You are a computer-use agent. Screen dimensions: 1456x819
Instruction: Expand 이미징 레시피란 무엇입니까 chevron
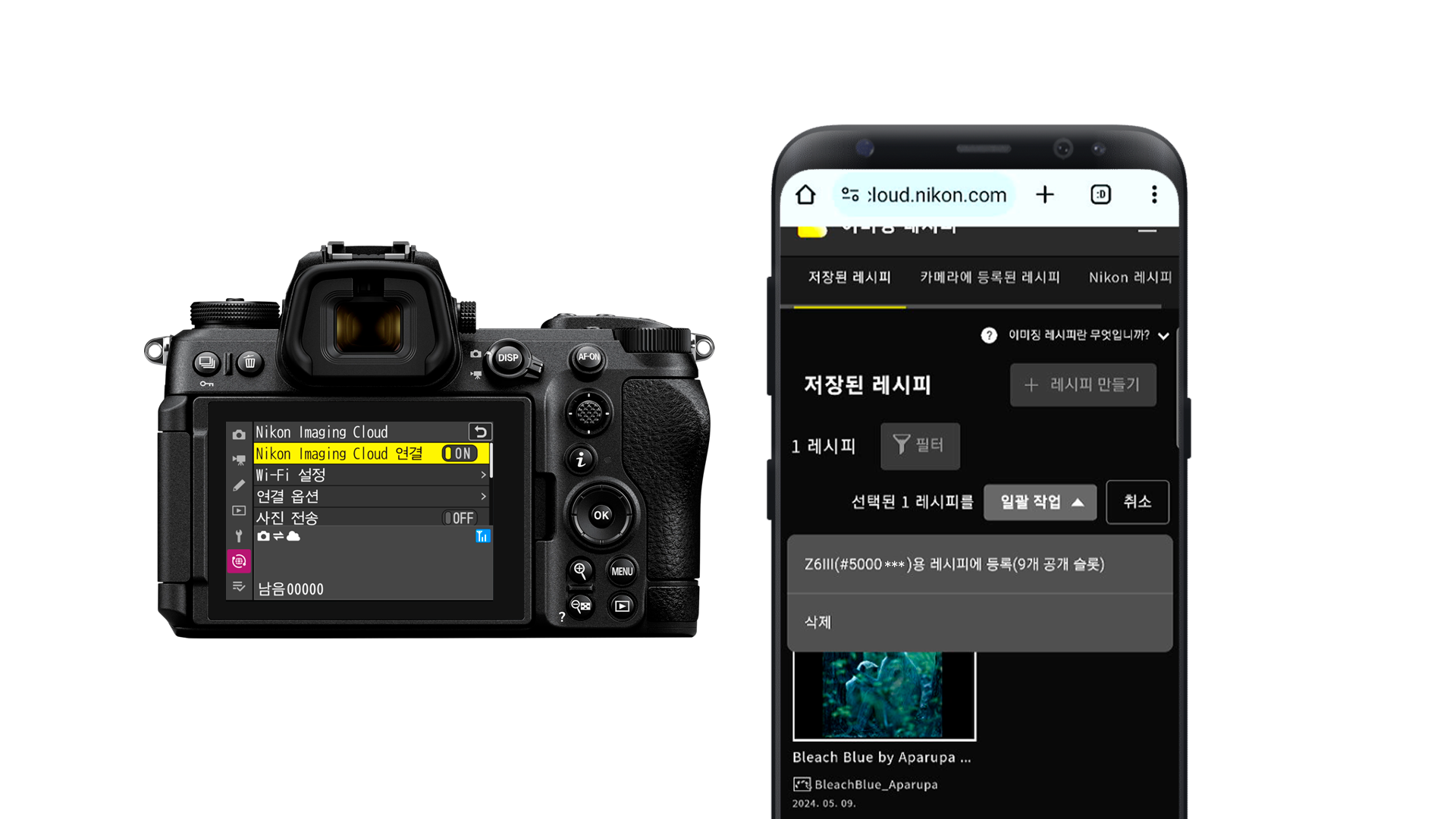point(1163,335)
